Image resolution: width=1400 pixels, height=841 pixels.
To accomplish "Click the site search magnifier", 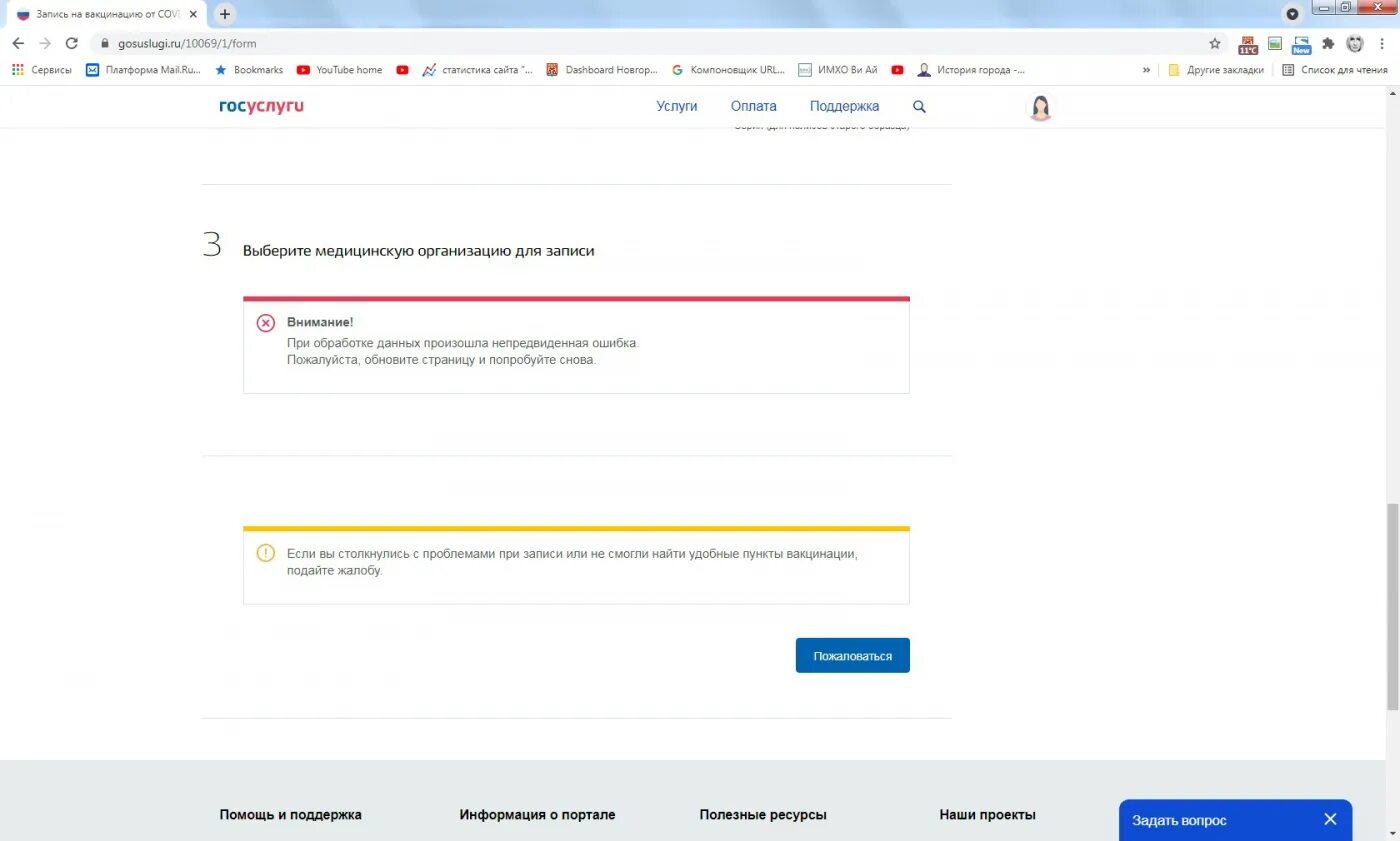I will click(x=919, y=106).
